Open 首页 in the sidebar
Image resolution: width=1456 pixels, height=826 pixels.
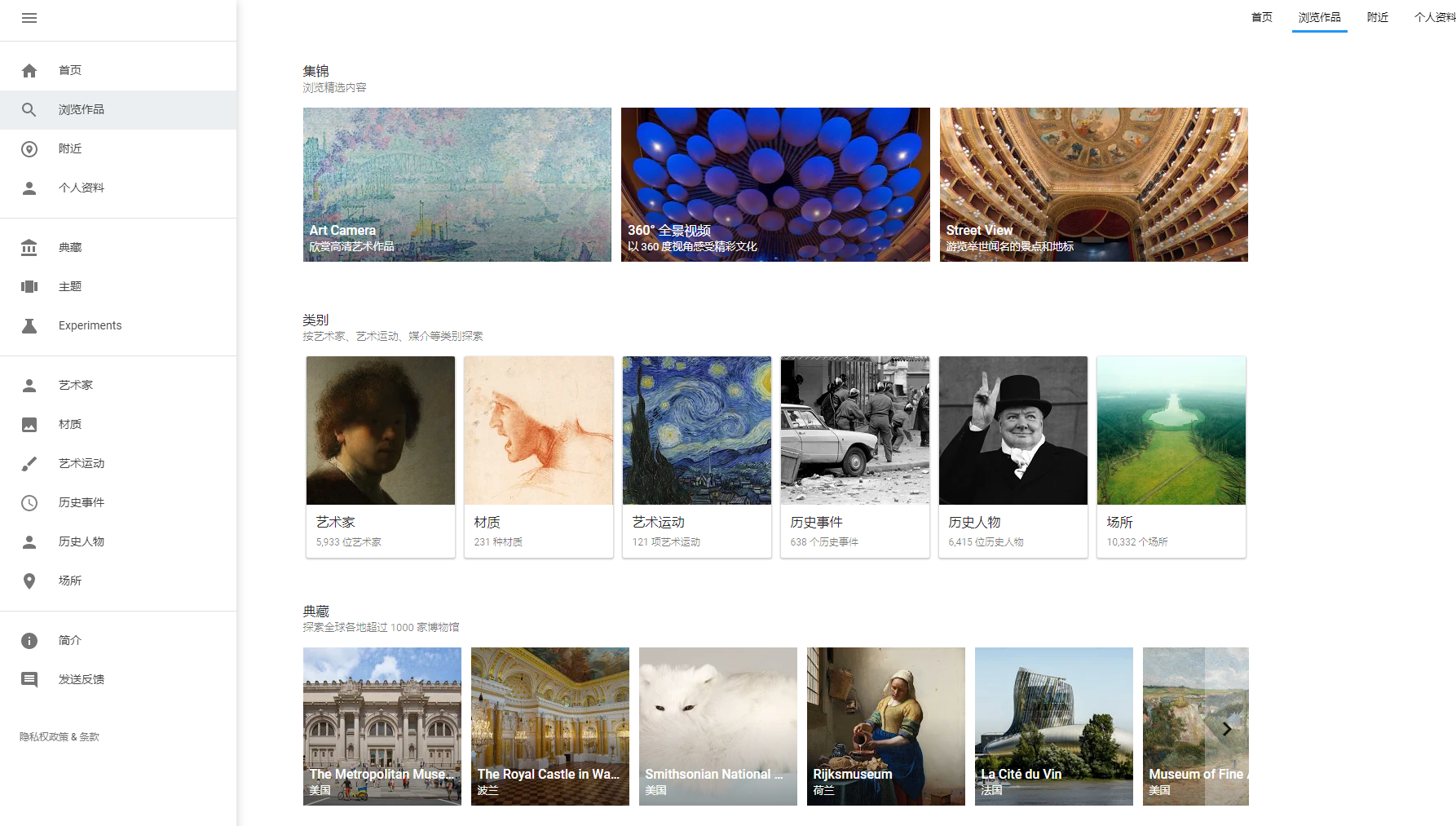[x=118, y=70]
